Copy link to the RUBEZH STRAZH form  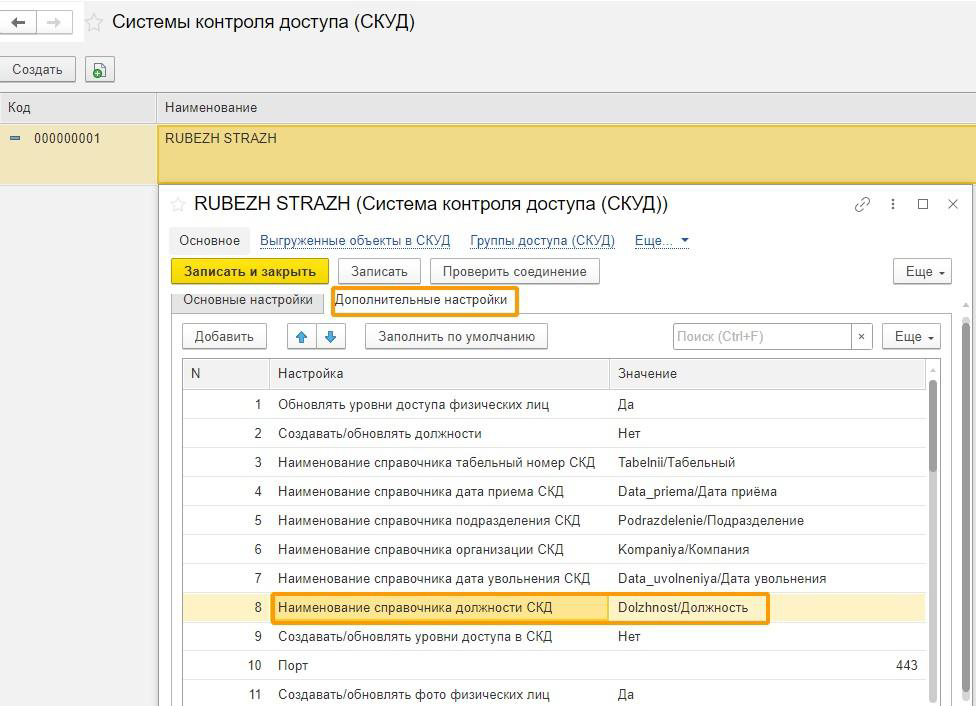862,204
